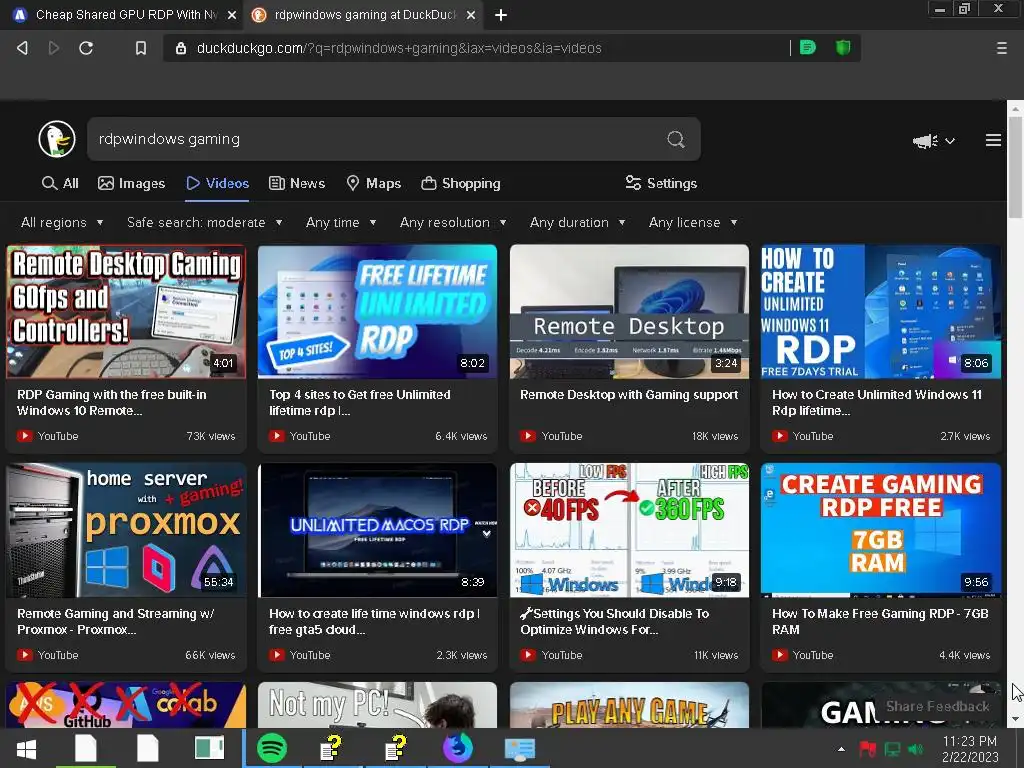Click title How To Make Free Gaming RDP - 7GB RAM
Viewport: 1024px width, 768px height.
click(x=880, y=621)
